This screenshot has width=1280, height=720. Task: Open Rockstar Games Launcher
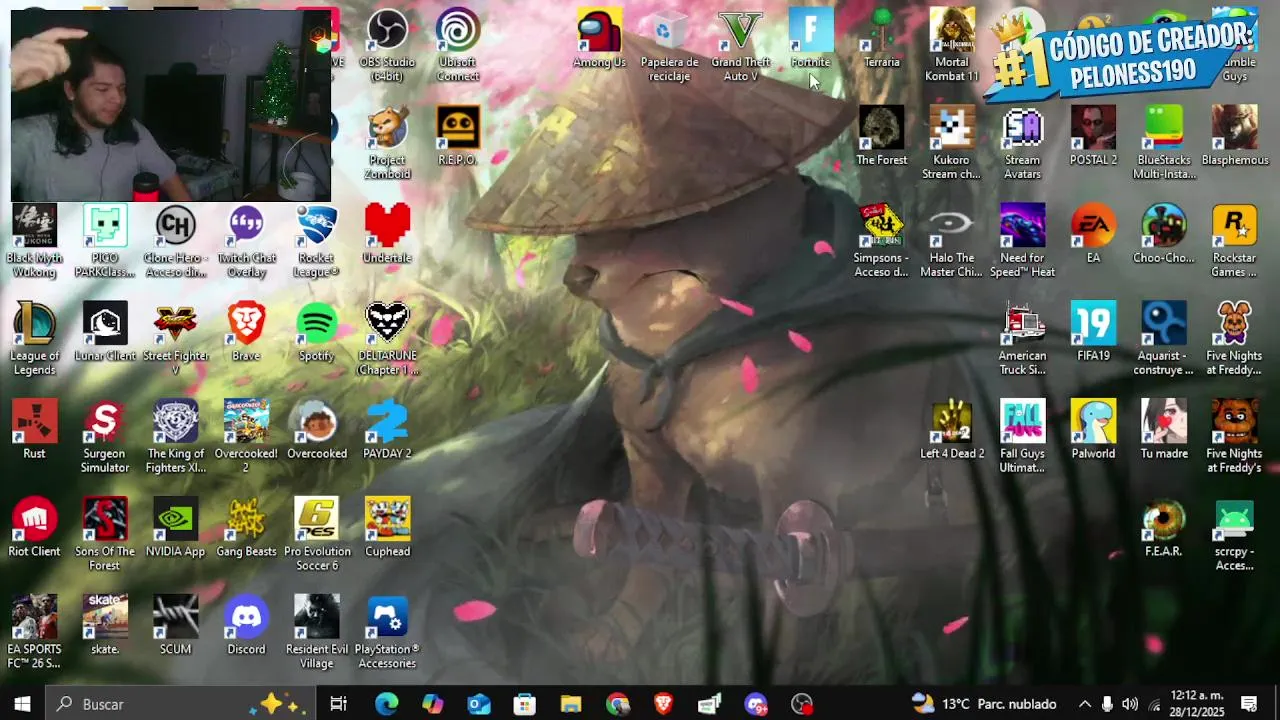coord(1235,242)
